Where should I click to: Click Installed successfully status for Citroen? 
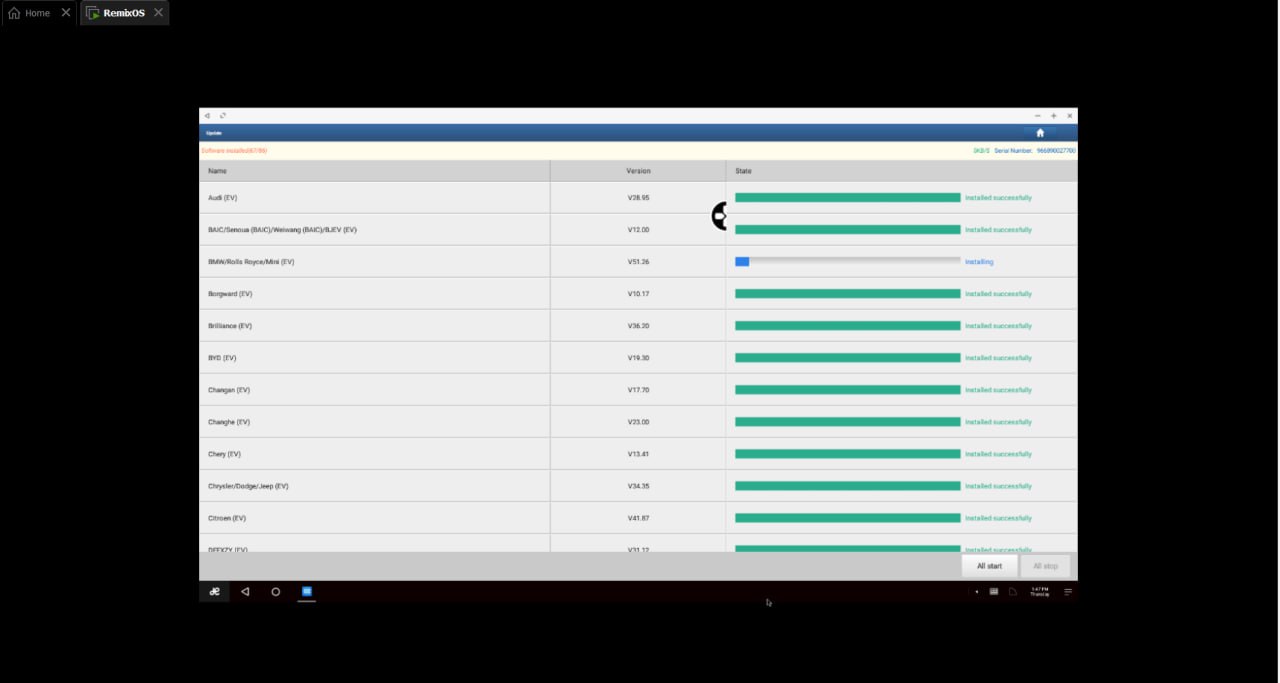coord(998,518)
